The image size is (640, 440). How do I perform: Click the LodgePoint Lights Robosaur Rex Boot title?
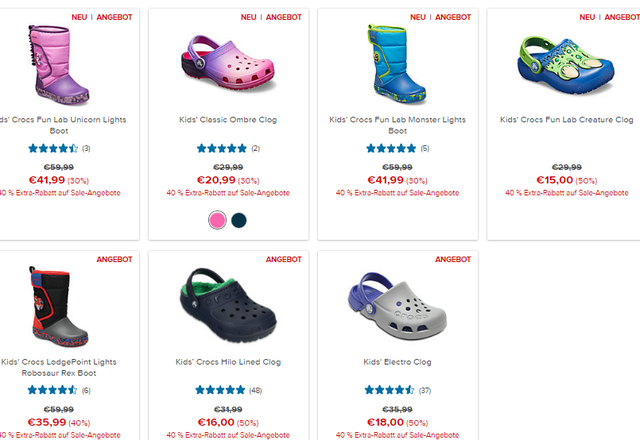(x=59, y=367)
